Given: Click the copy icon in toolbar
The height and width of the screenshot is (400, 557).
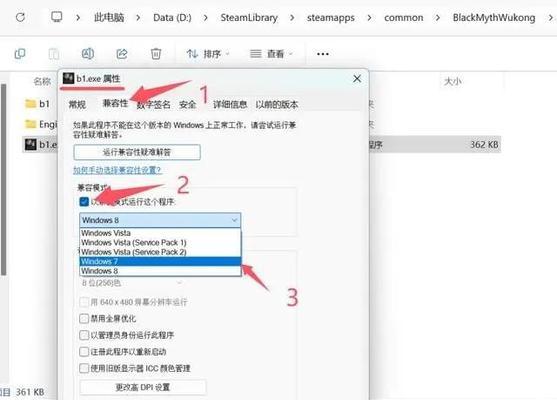Looking at the screenshot, I should pyautogui.click(x=20, y=54).
